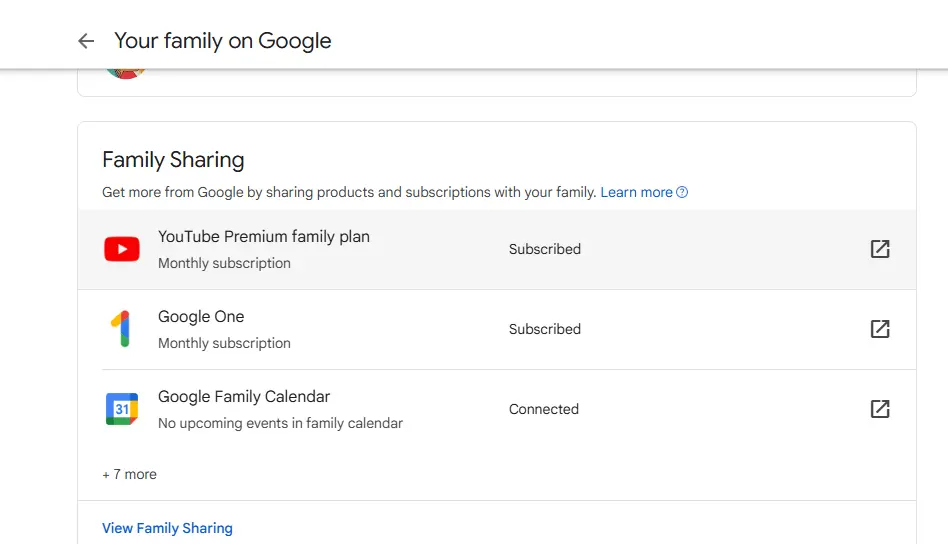This screenshot has width=948, height=544.
Task: Select YouTube Premium family plan title
Action: 264,236
